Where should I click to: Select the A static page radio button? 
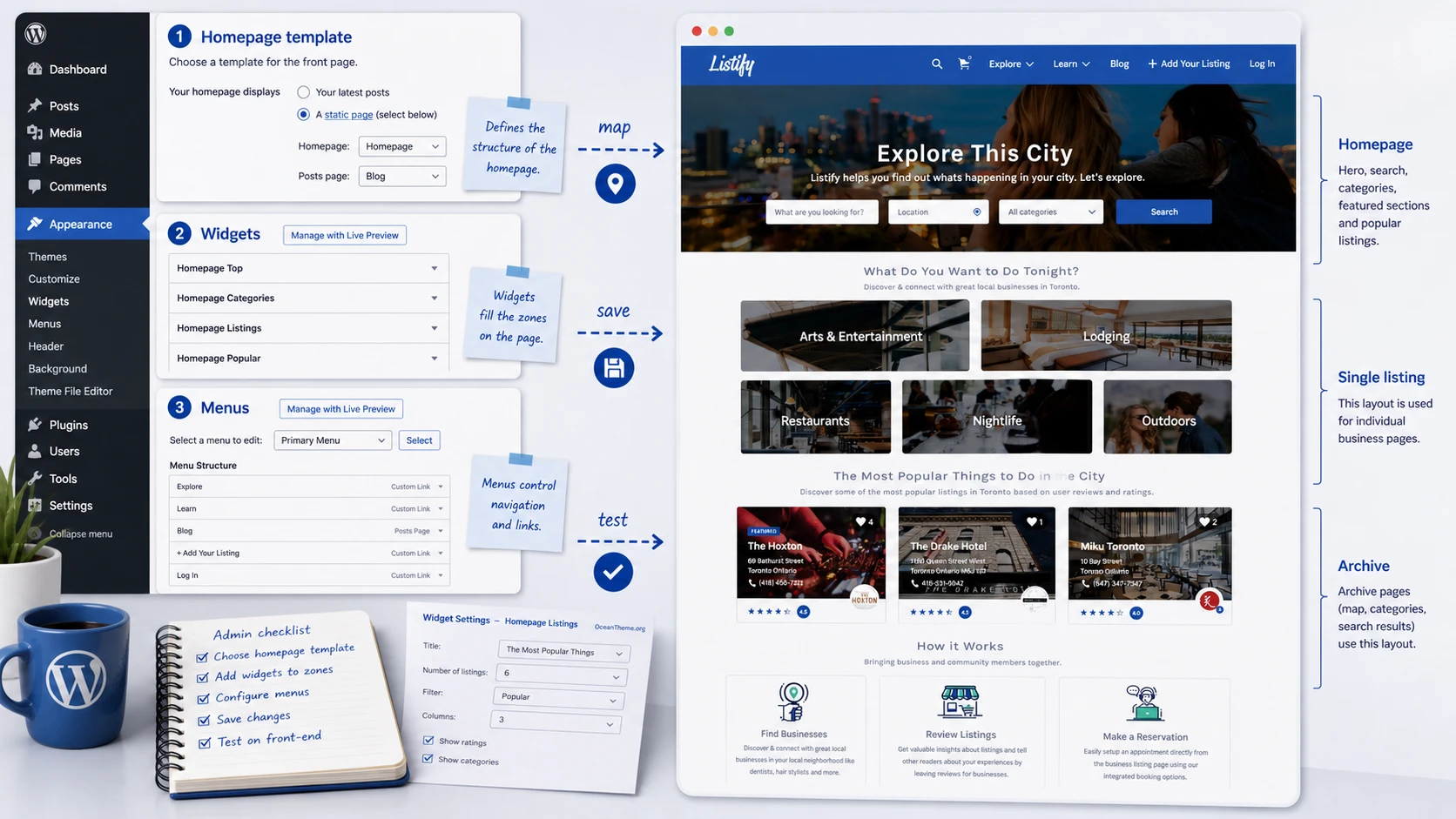coord(304,114)
